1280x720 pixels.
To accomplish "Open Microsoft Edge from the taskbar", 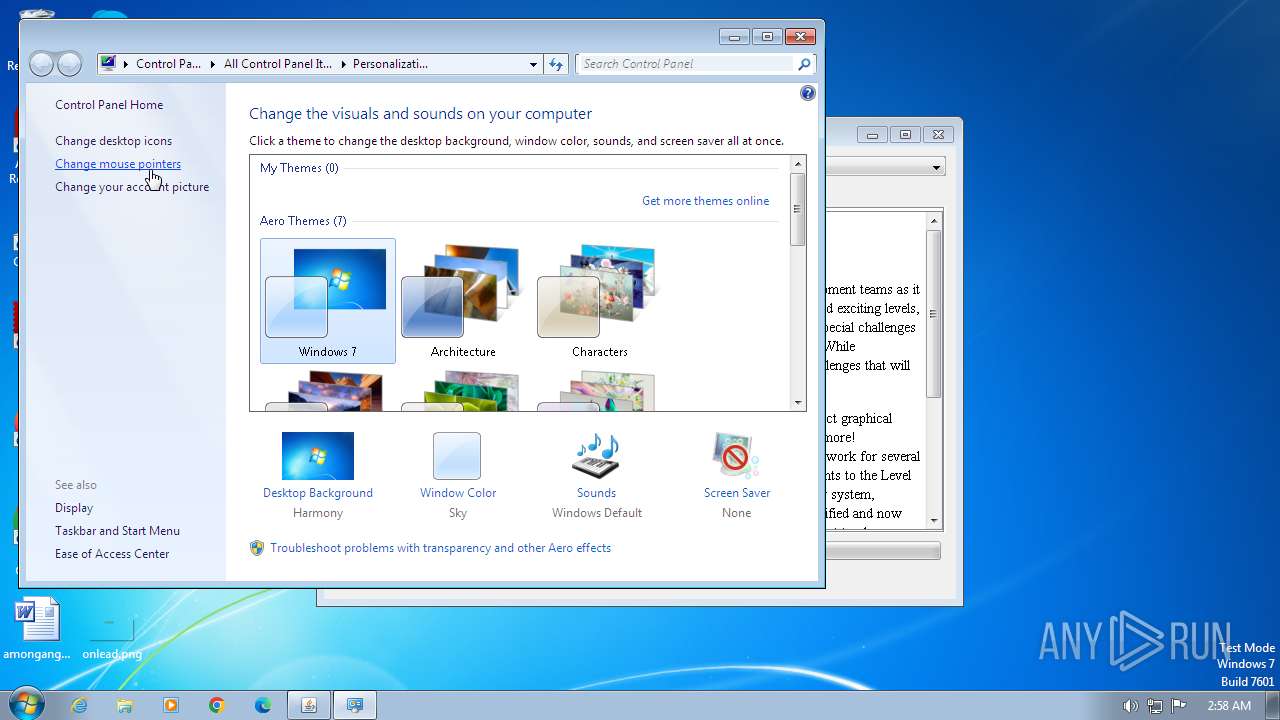I will point(263,705).
